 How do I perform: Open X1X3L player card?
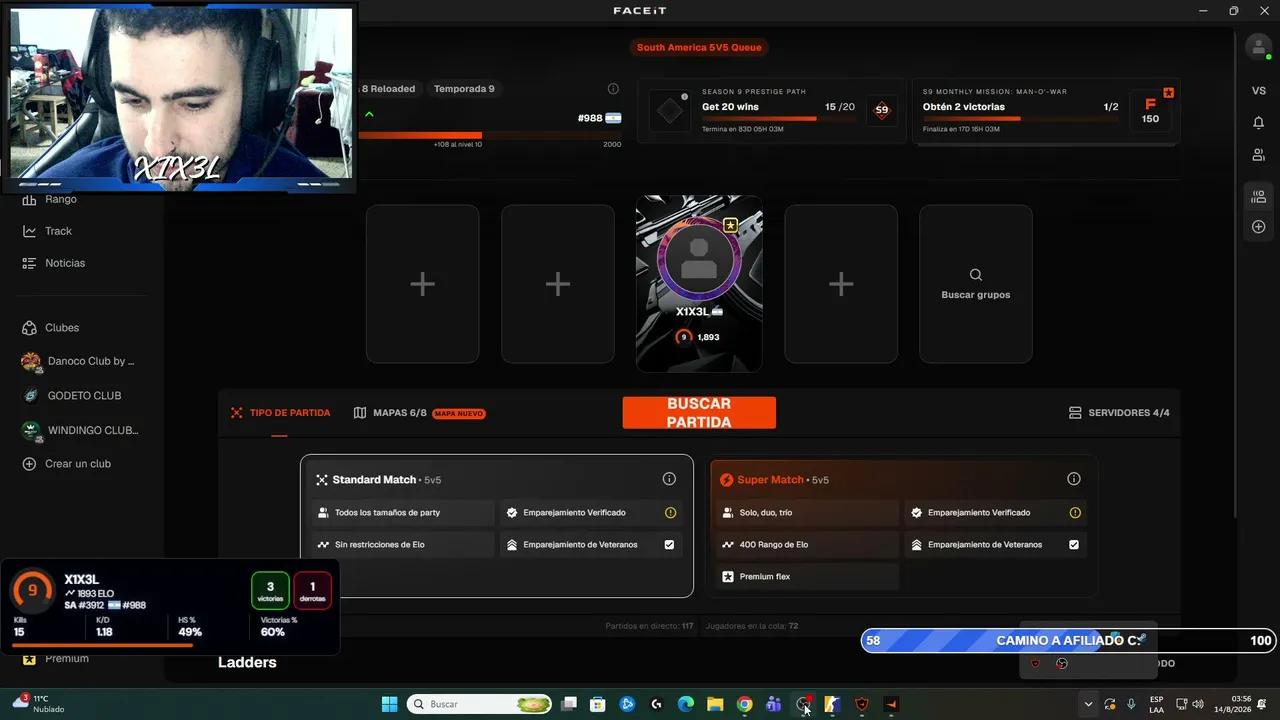[x=699, y=283]
